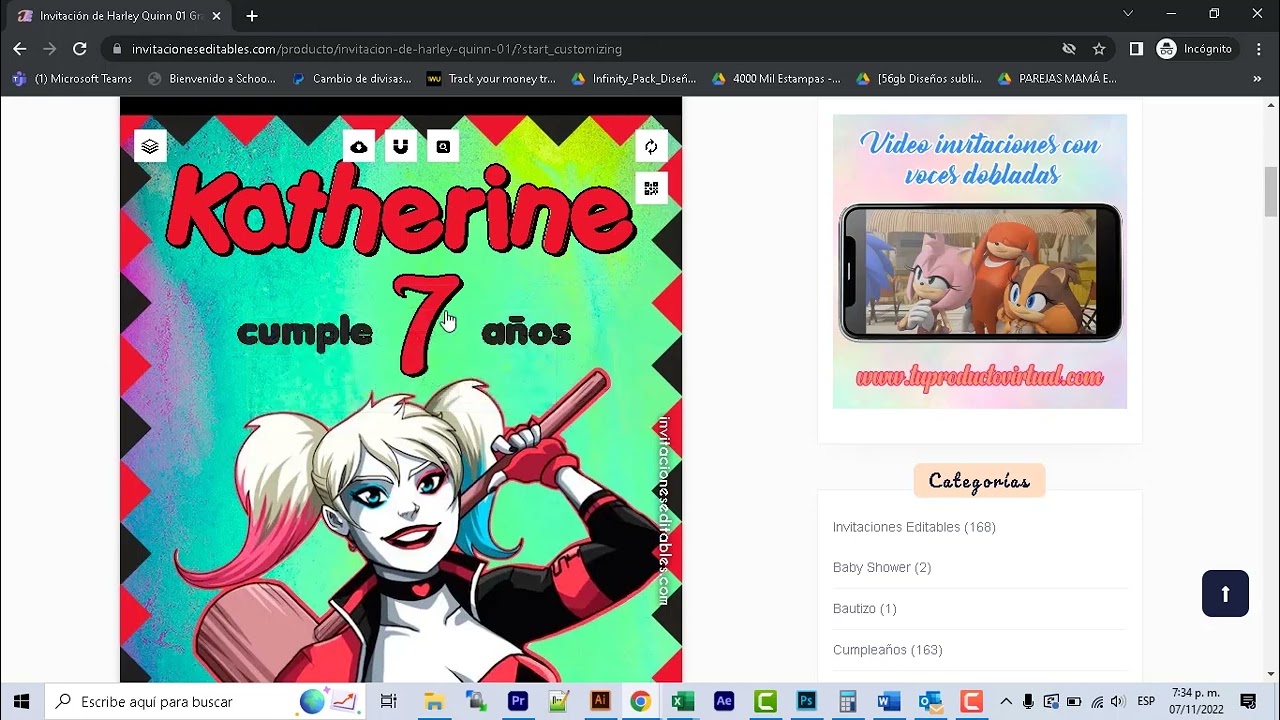
Task: Click the Windows search box
Action: click(205, 701)
